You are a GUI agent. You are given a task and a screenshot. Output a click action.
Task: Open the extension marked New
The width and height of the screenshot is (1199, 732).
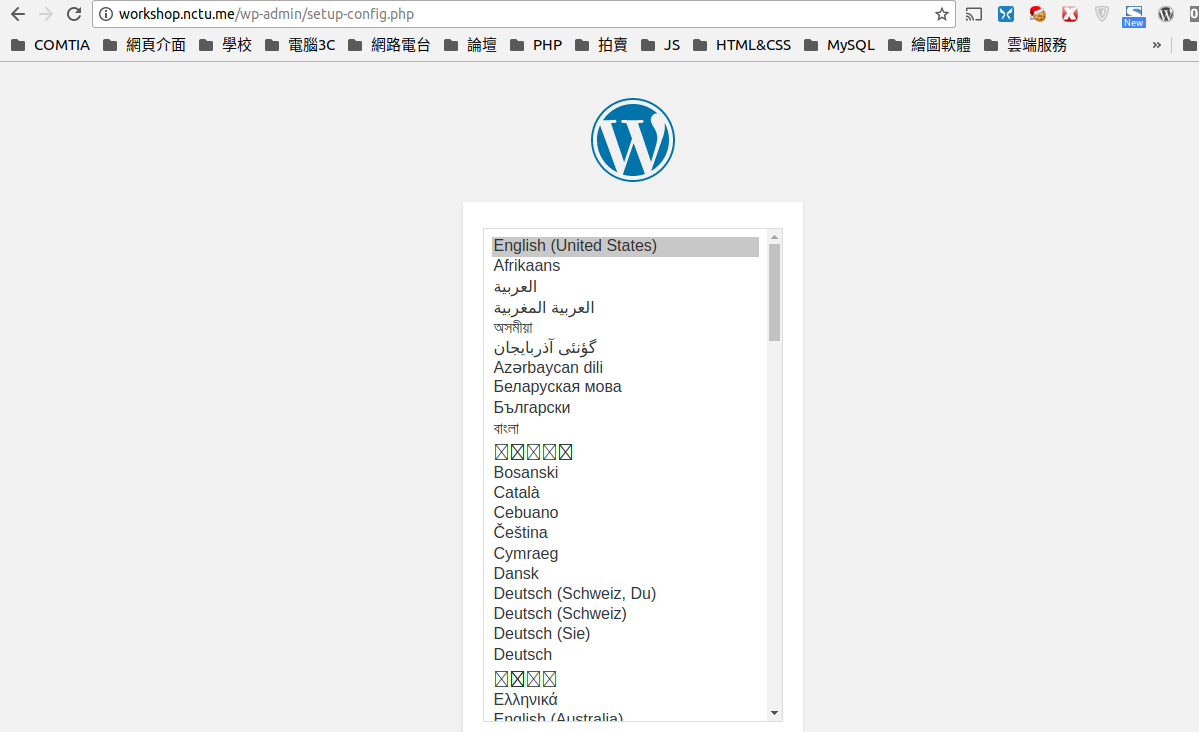[x=1133, y=16]
